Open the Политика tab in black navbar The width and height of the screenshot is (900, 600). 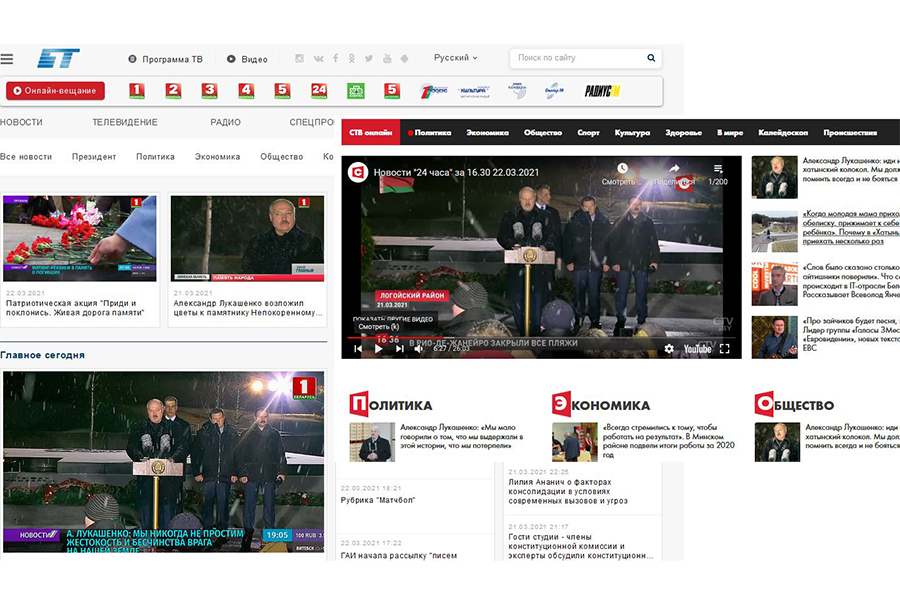point(432,132)
